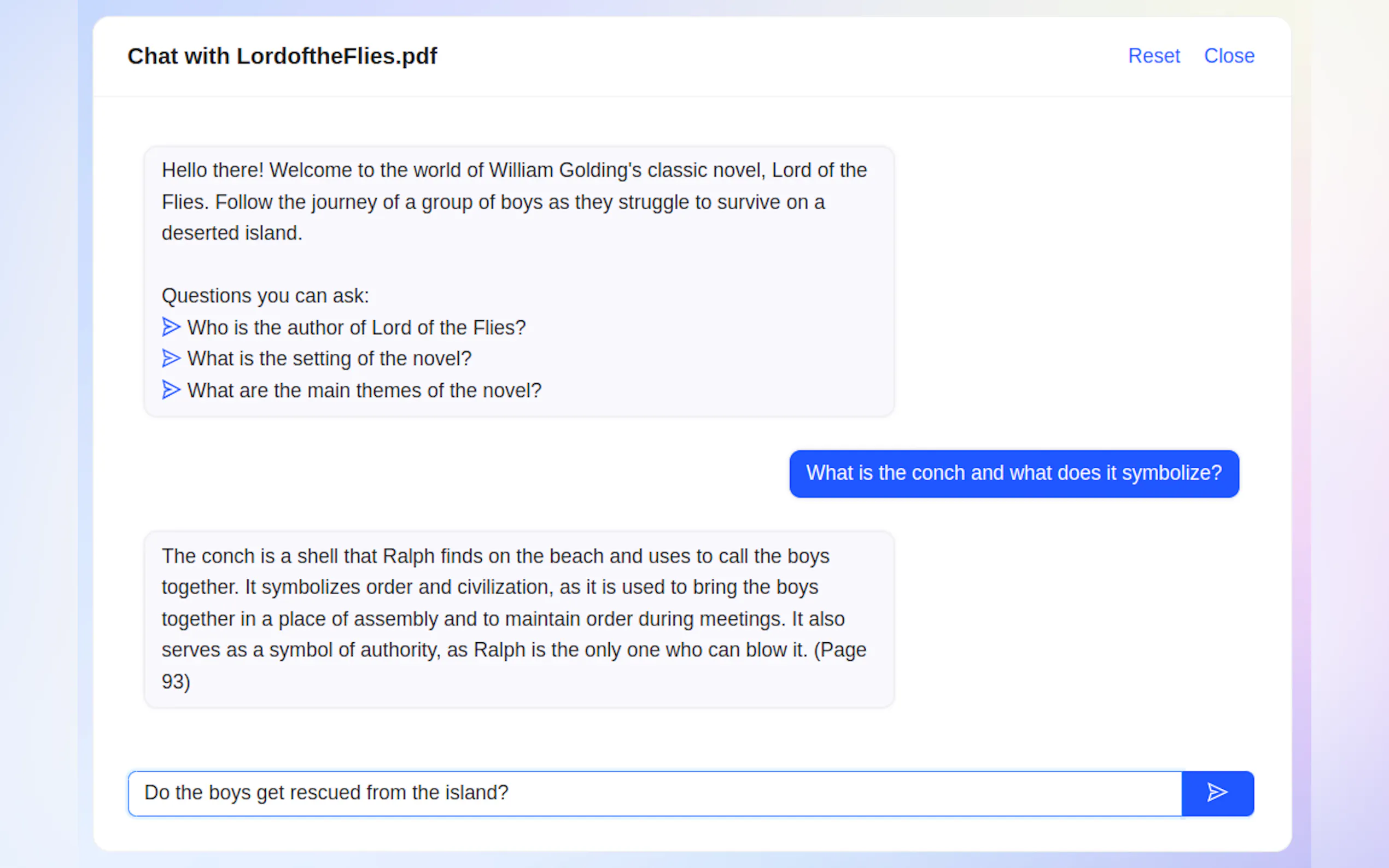1389x868 pixels.
Task: Focus the message input field
Action: coord(655,793)
